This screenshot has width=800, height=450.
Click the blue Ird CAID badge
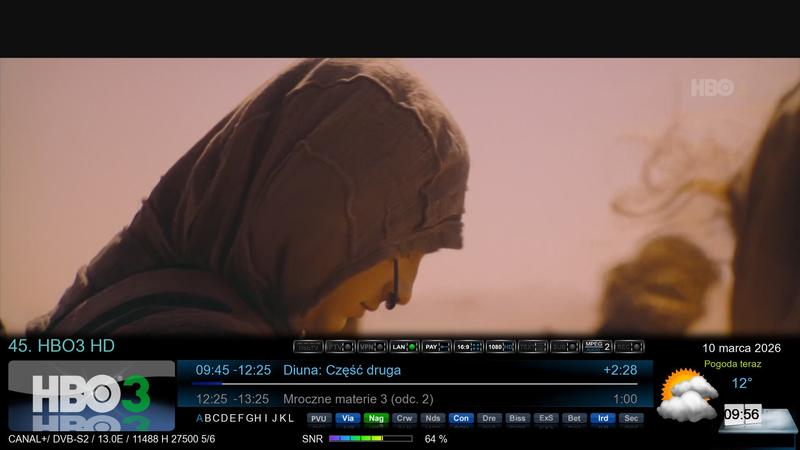pyautogui.click(x=603, y=419)
